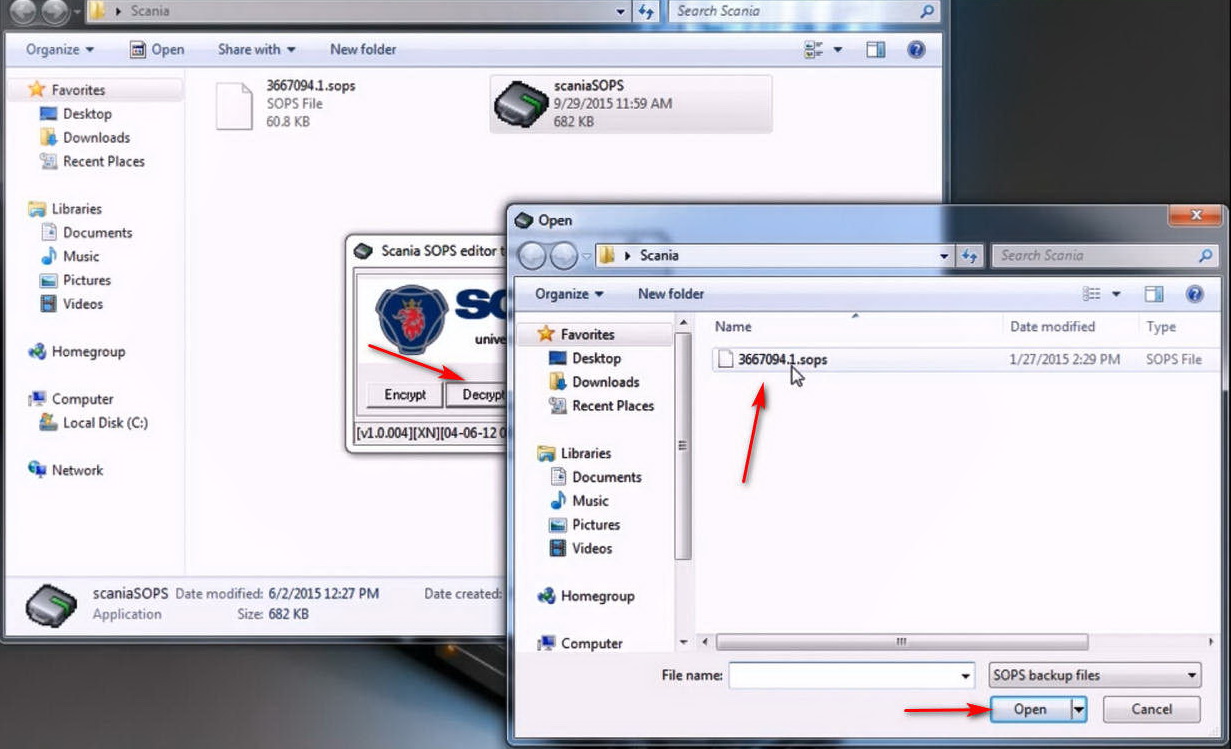Click Libraries in Open dialog sidebar
The width and height of the screenshot is (1231, 749).
[x=585, y=453]
